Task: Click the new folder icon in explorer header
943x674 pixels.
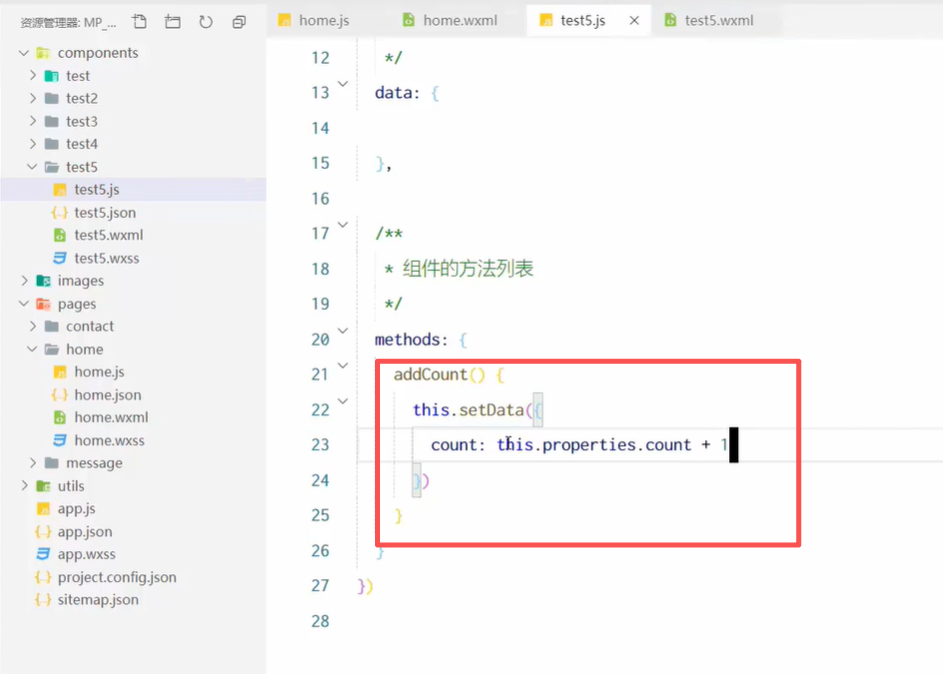Action: coord(173,22)
